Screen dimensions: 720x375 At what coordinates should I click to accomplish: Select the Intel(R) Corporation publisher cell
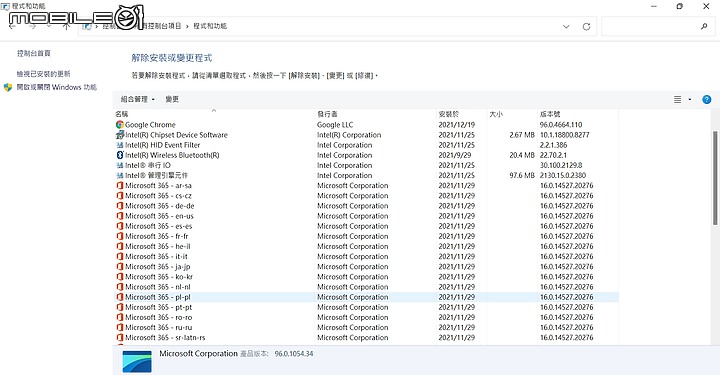(349, 134)
